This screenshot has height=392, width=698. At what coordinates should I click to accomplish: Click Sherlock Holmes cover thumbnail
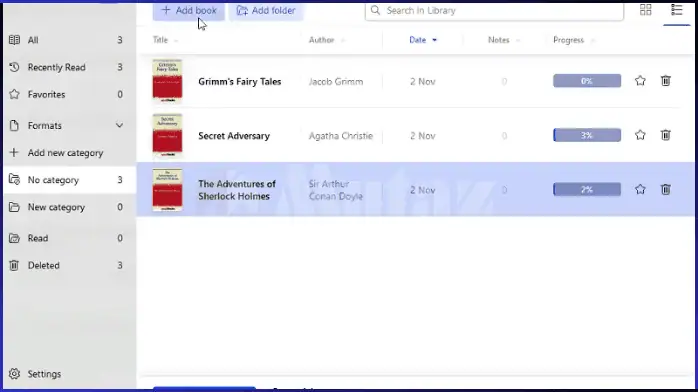(167, 190)
